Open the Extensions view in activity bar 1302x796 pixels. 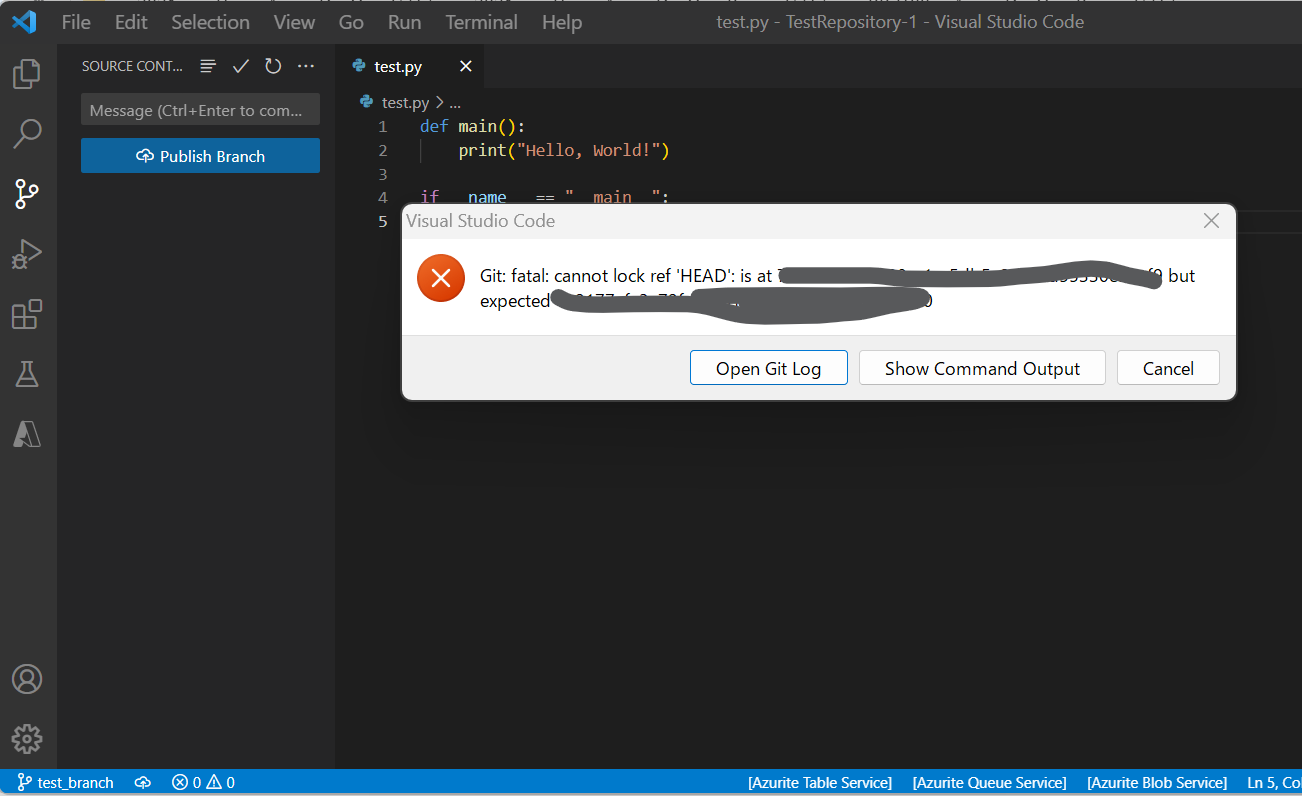pyautogui.click(x=27, y=314)
